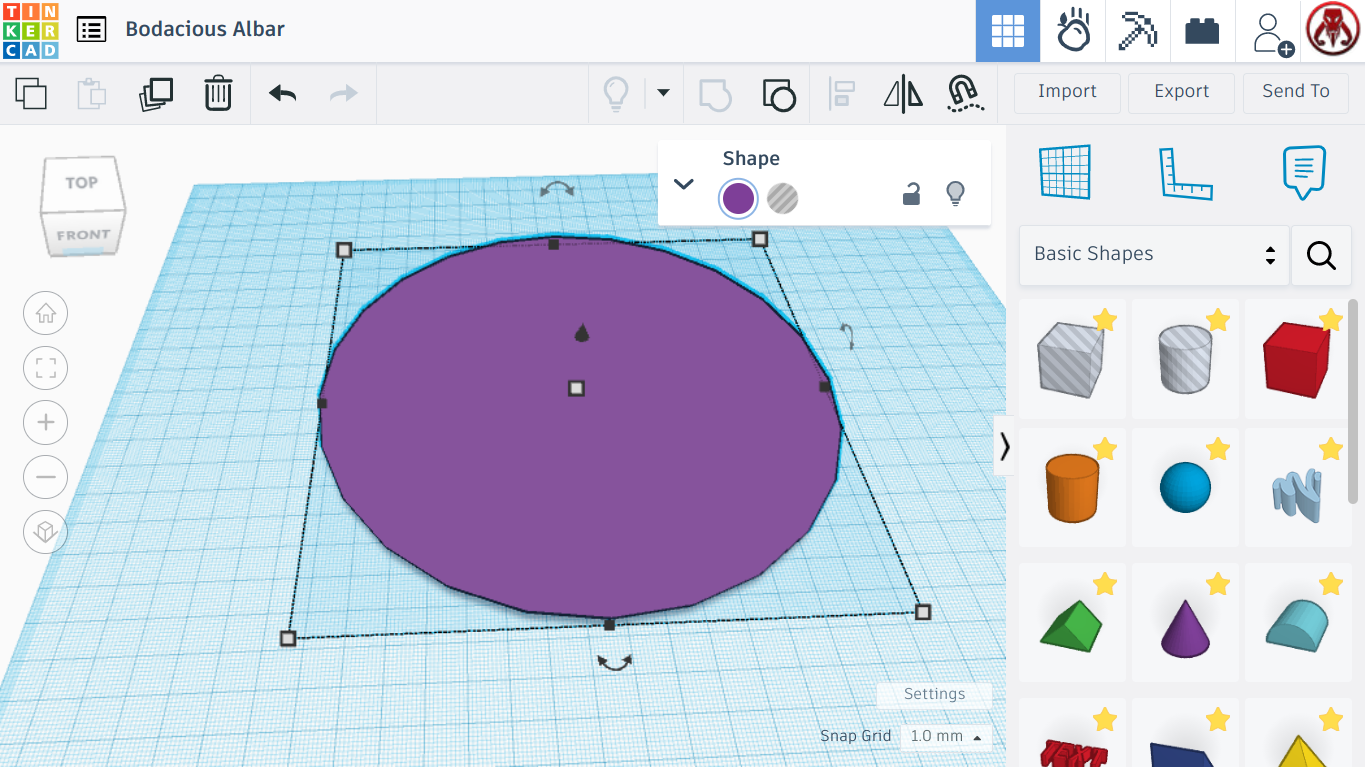Search shapes with magnifier icon
The height and width of the screenshot is (767, 1365).
point(1321,256)
